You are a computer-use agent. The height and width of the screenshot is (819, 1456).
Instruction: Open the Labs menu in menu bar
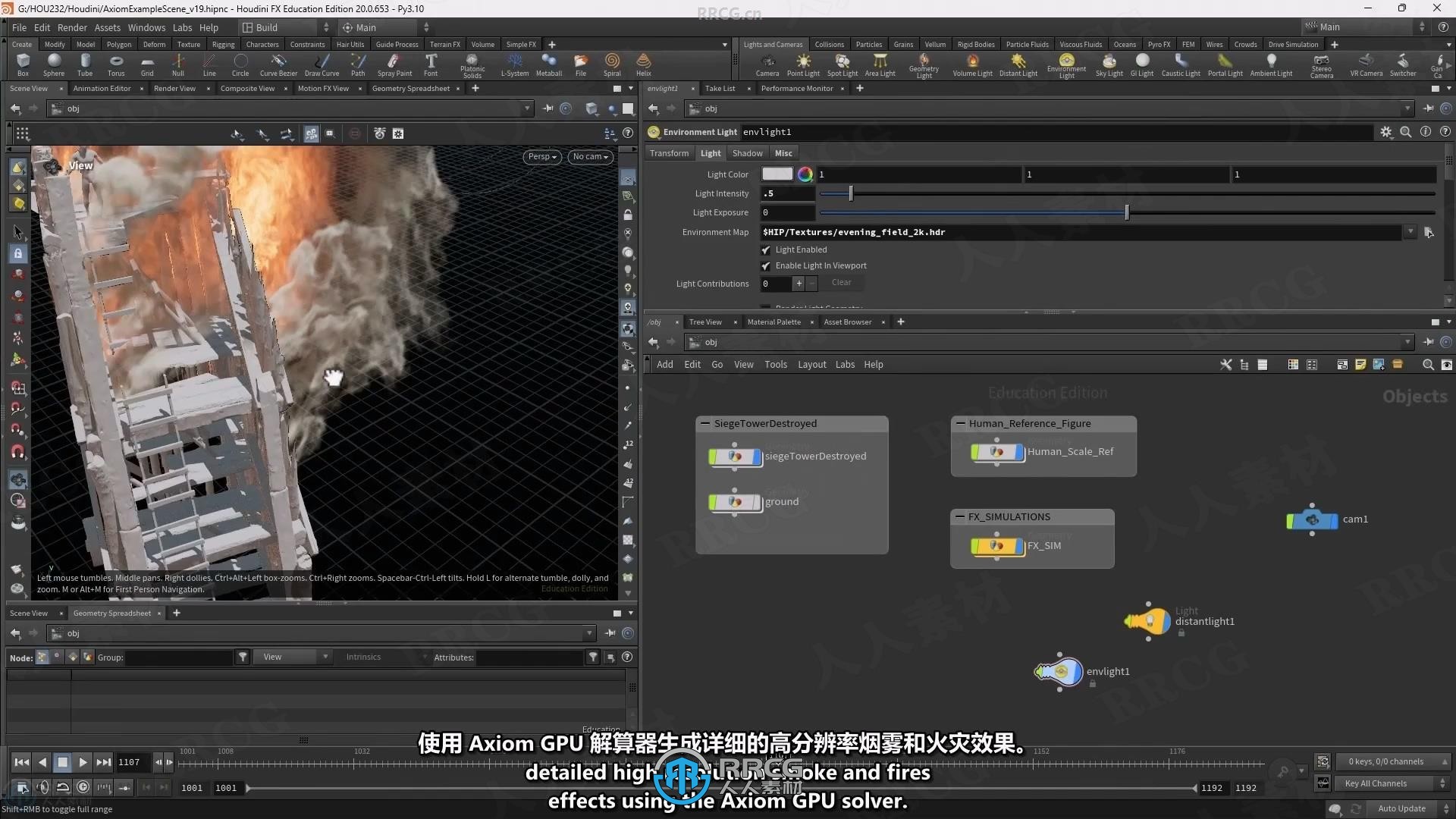tap(182, 27)
